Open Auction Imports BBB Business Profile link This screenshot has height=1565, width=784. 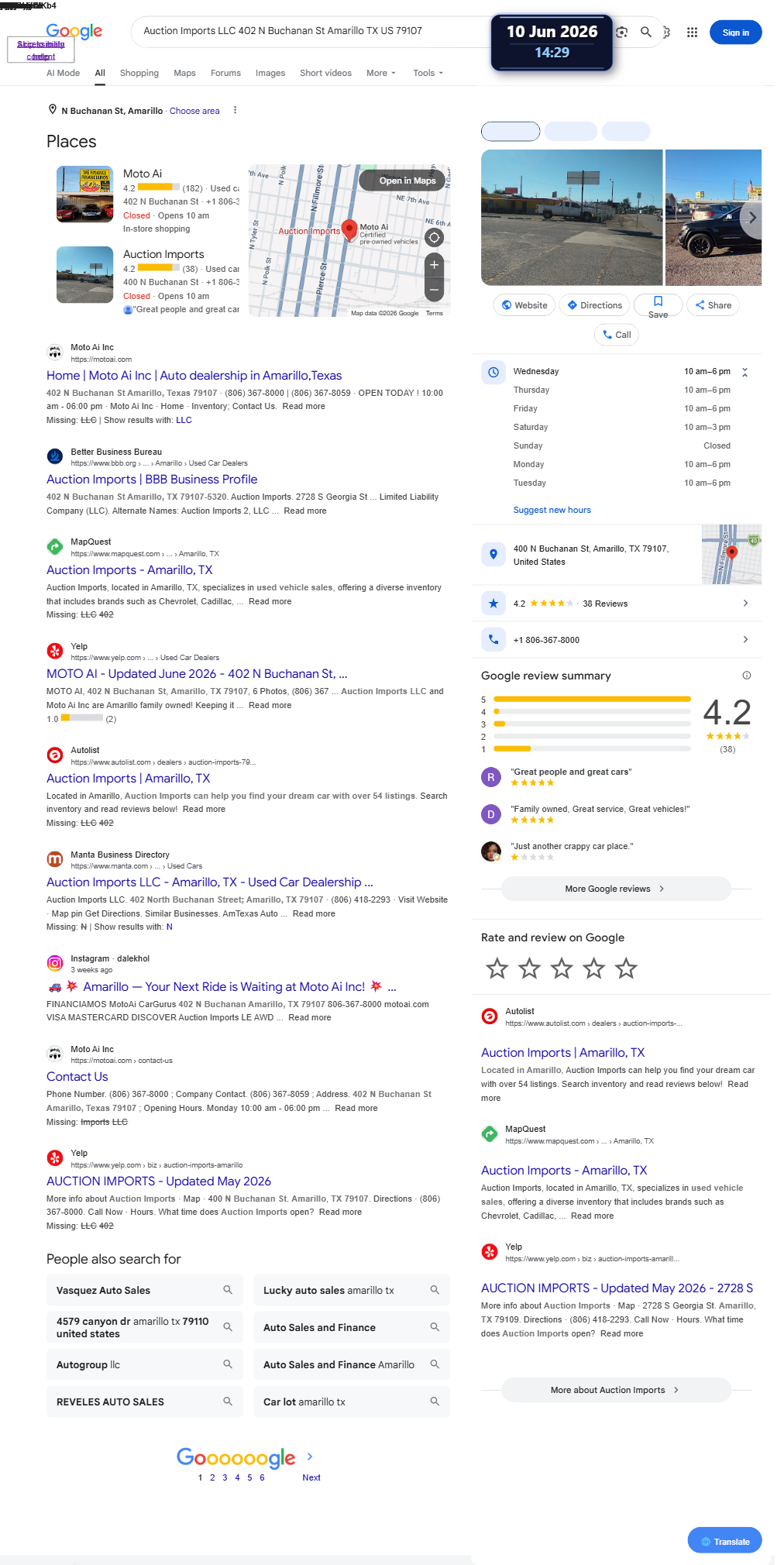[x=152, y=480]
